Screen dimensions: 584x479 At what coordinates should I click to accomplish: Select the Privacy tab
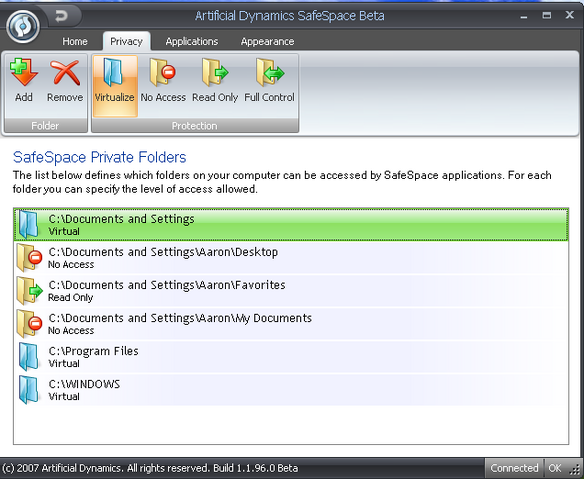(127, 41)
